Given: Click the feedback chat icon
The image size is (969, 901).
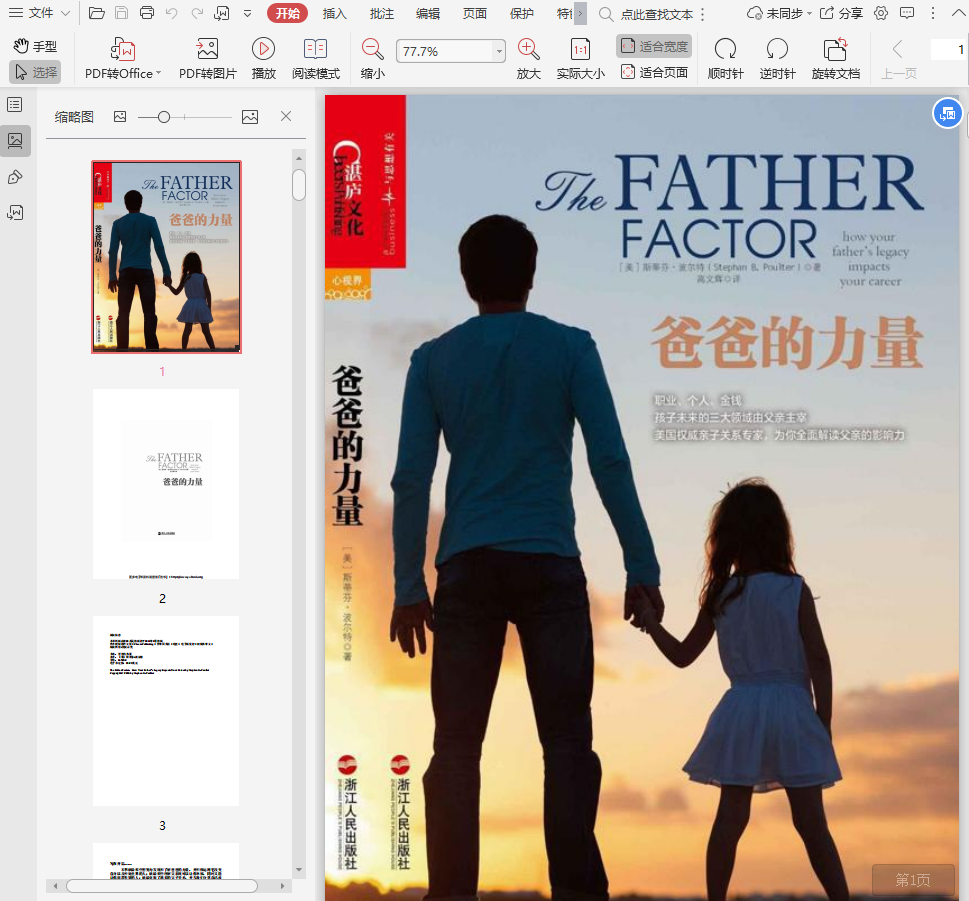Looking at the screenshot, I should pos(907,13).
